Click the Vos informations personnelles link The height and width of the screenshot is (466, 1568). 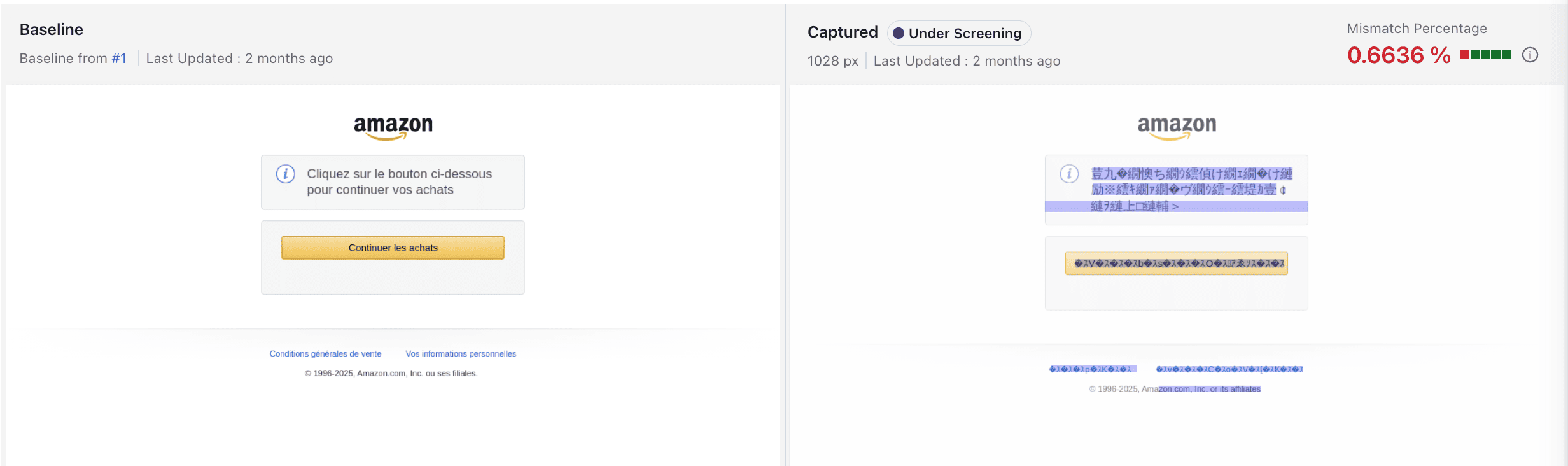[461, 353]
